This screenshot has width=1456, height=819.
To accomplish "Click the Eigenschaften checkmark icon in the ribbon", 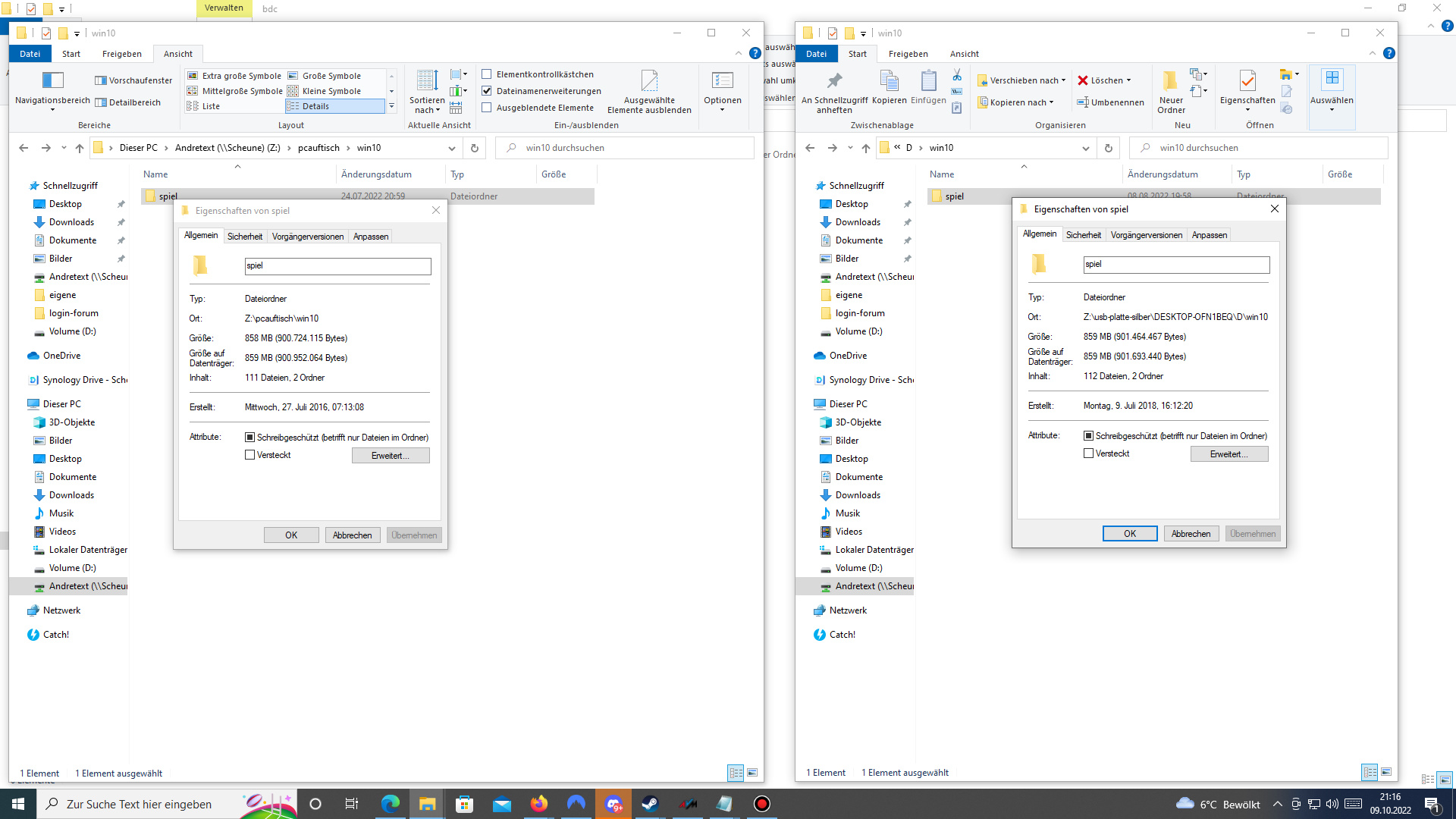I will tap(1247, 80).
